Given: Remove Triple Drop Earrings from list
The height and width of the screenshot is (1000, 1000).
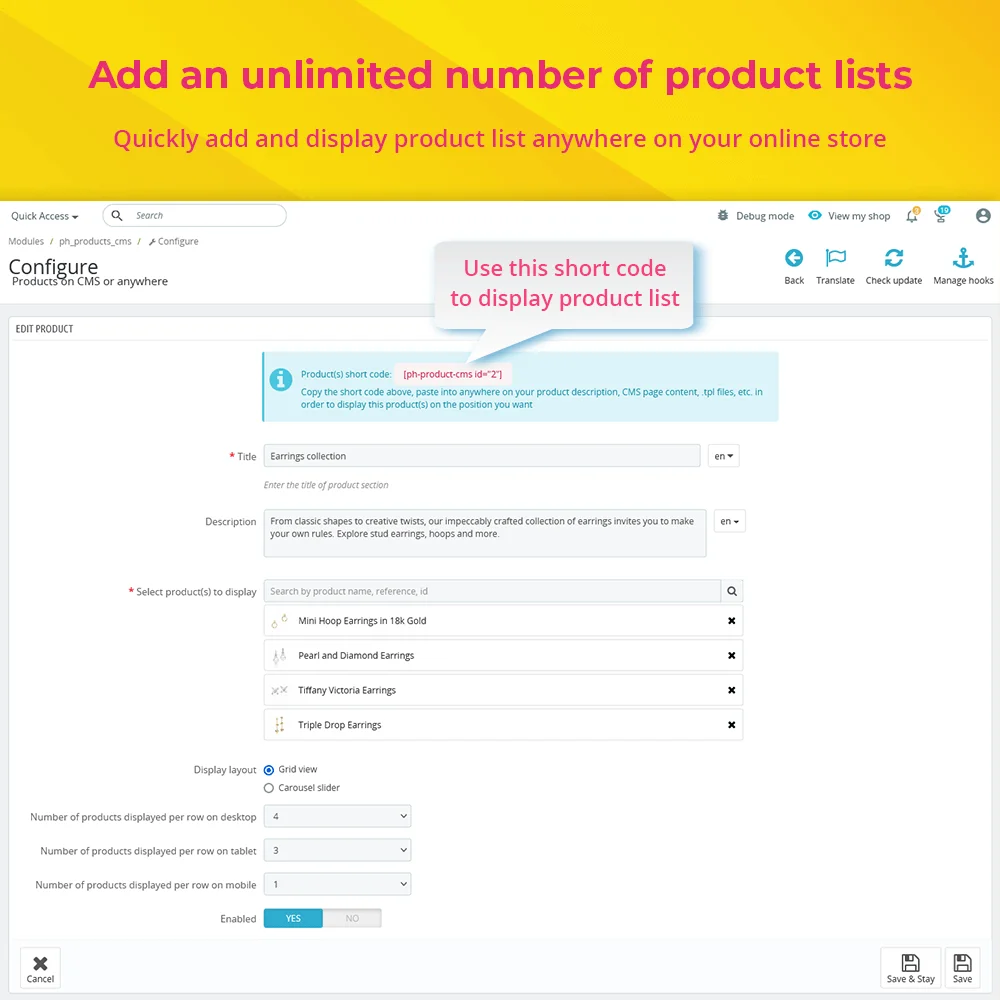Looking at the screenshot, I should [x=731, y=725].
